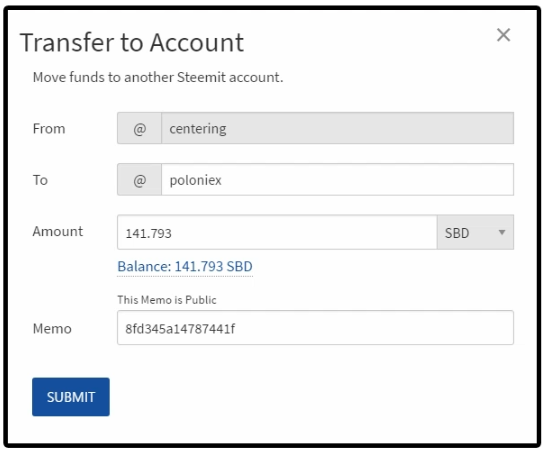
Task: Click the Memo label
Action: 52,329
